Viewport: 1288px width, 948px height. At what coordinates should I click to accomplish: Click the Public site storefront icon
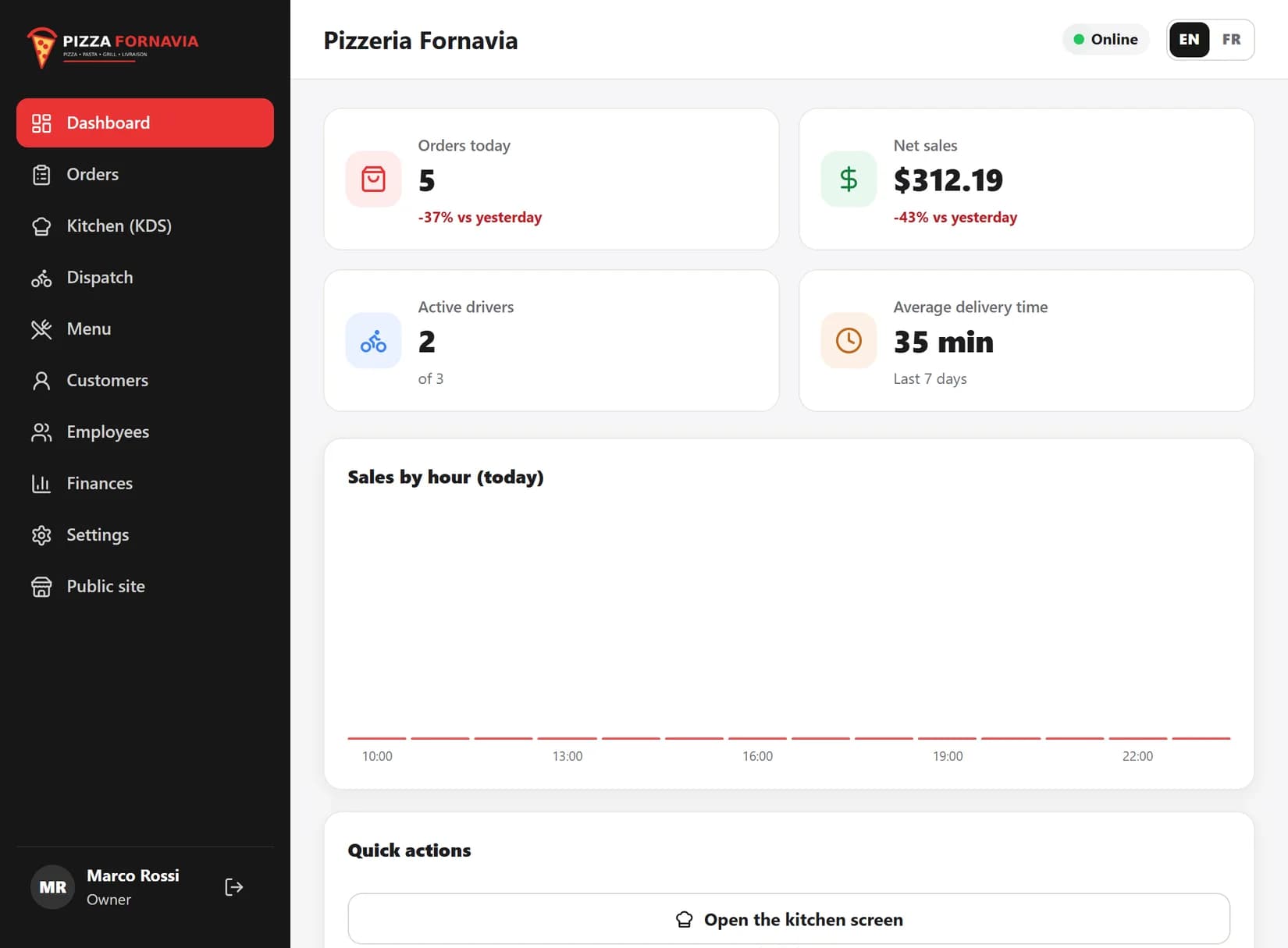pos(41,587)
